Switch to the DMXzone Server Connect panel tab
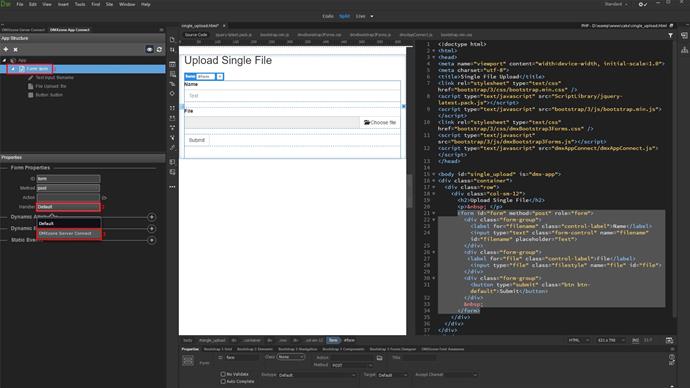The width and height of the screenshot is (690, 388). tap(23, 30)
